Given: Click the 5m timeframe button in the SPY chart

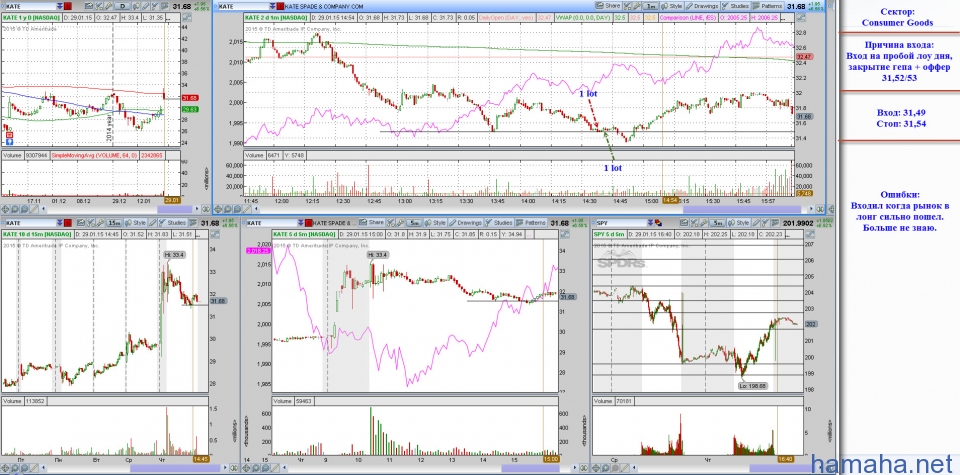Looking at the screenshot, I should (x=717, y=223).
